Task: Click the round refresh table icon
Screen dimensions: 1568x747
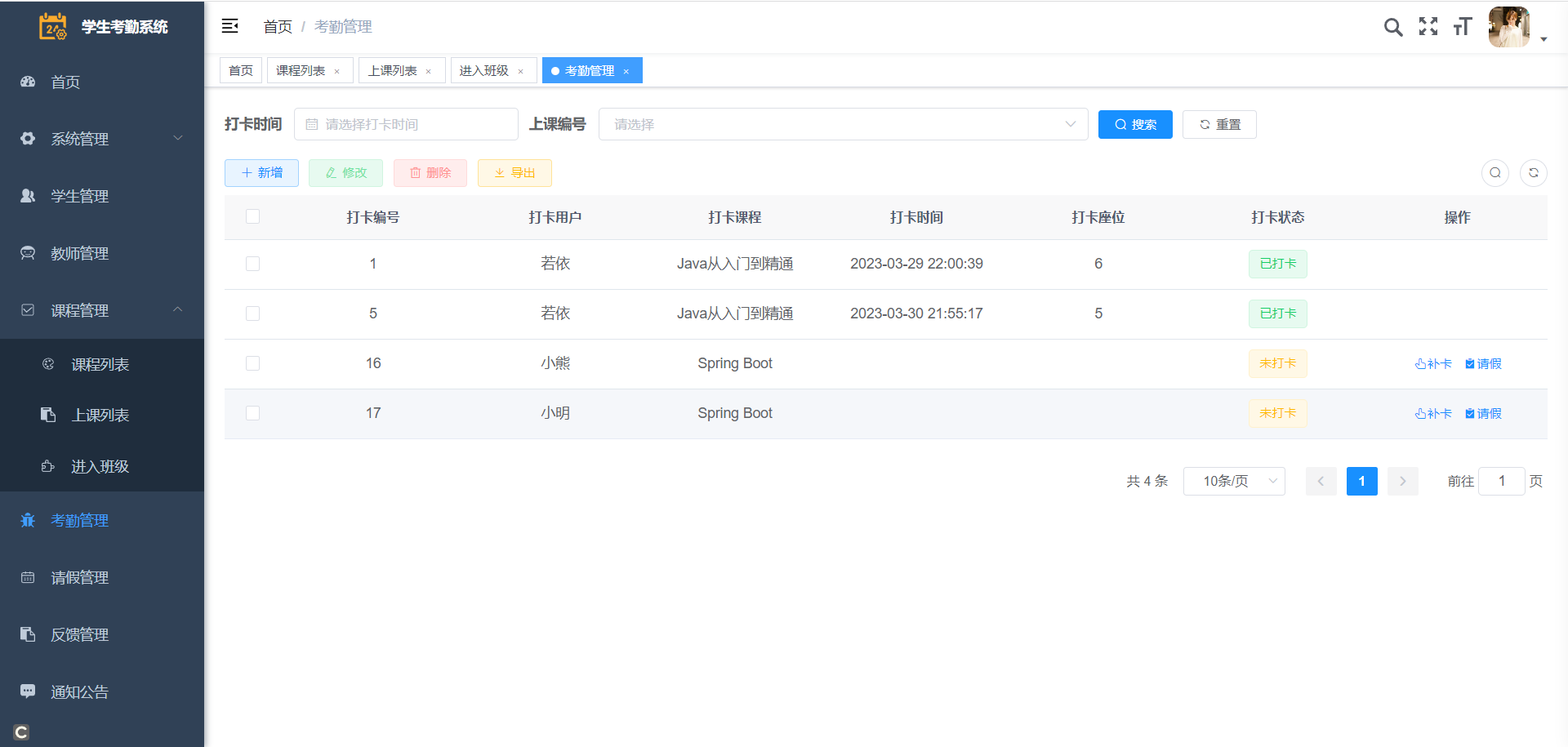Action: (1534, 172)
